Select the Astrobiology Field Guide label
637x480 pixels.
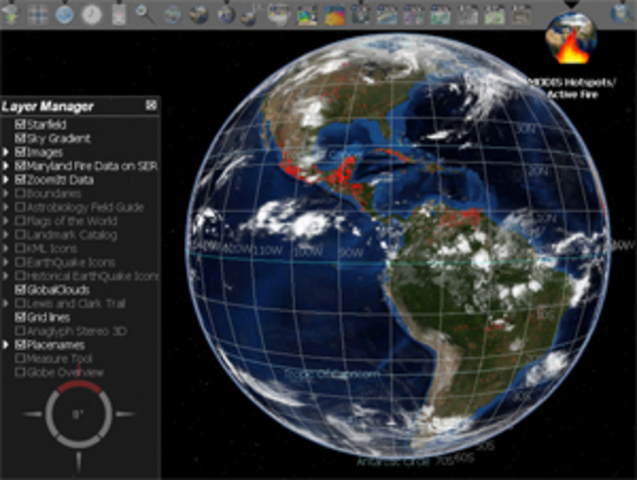pos(85,207)
